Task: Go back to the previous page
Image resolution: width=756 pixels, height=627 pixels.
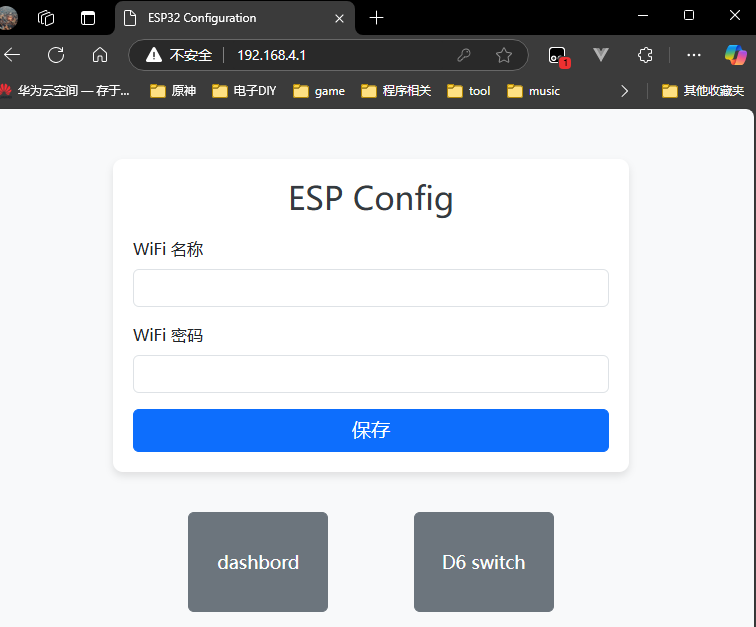Action: click(13, 55)
